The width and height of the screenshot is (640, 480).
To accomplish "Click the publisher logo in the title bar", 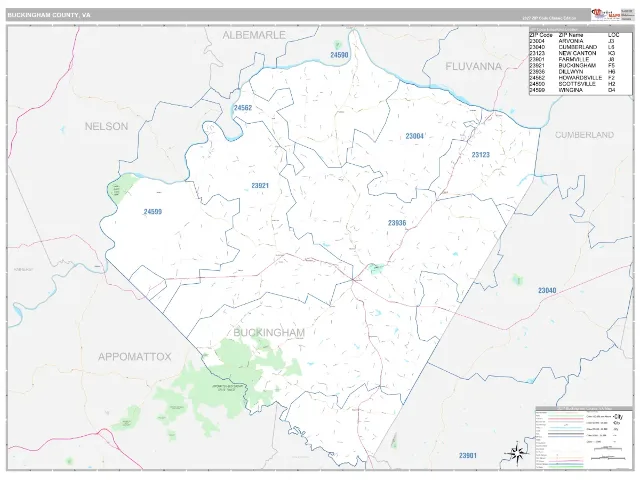I will [606, 15].
